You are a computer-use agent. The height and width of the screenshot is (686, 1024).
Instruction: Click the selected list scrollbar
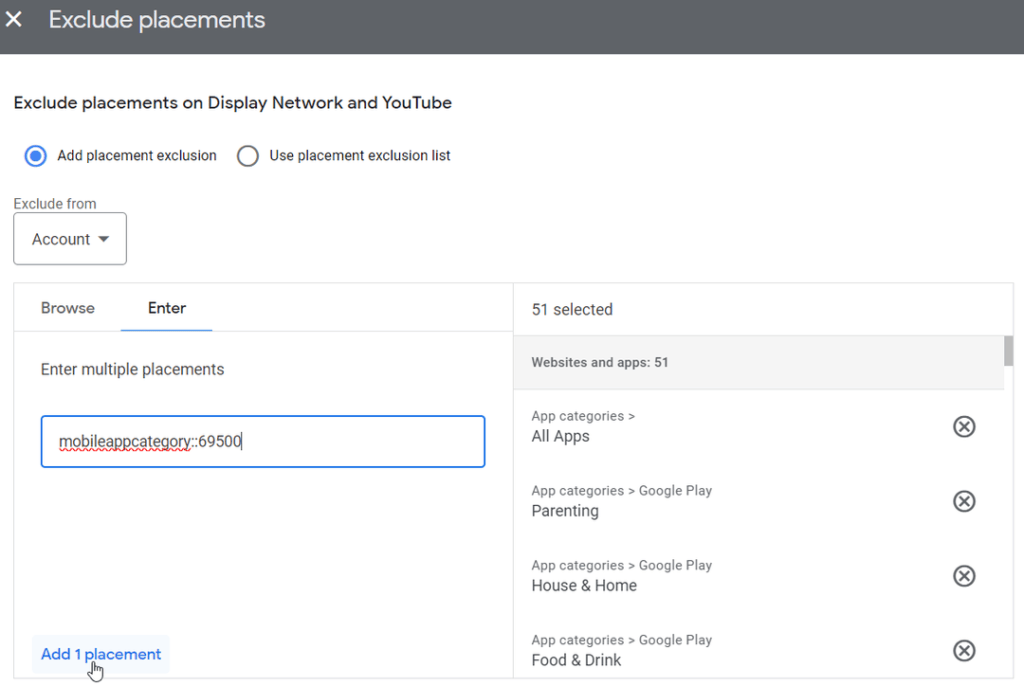click(1008, 351)
